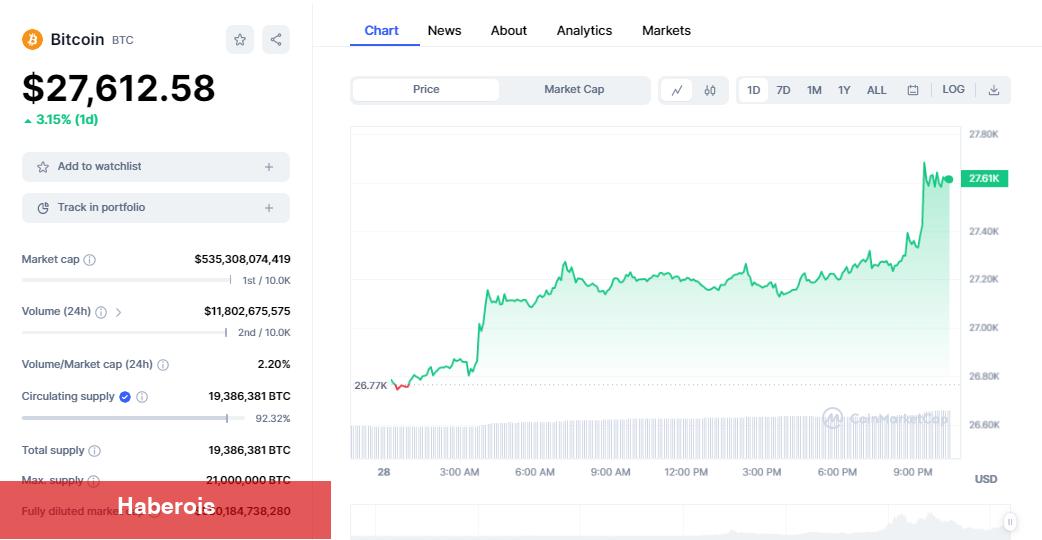Expand Volume (24h) chevron arrow
1042x540 pixels.
118,312
